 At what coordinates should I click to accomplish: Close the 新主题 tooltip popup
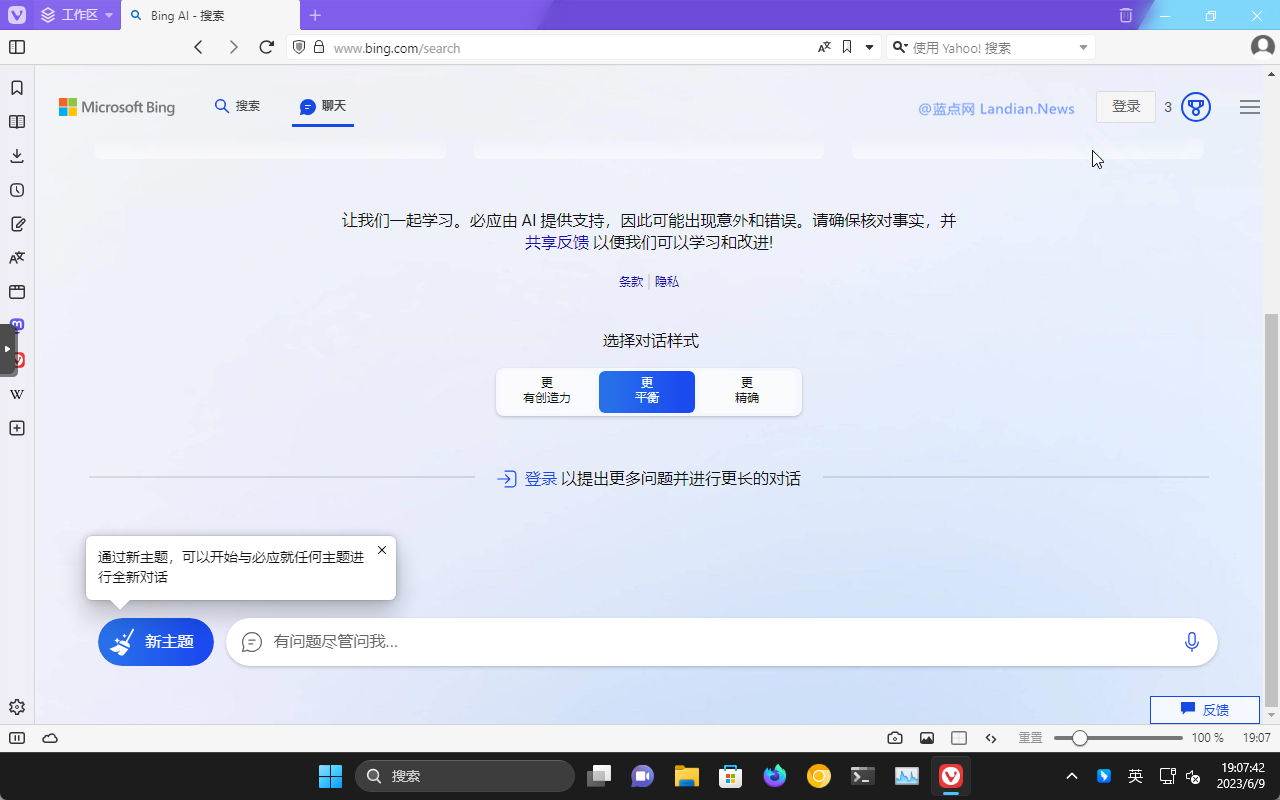tap(382, 550)
